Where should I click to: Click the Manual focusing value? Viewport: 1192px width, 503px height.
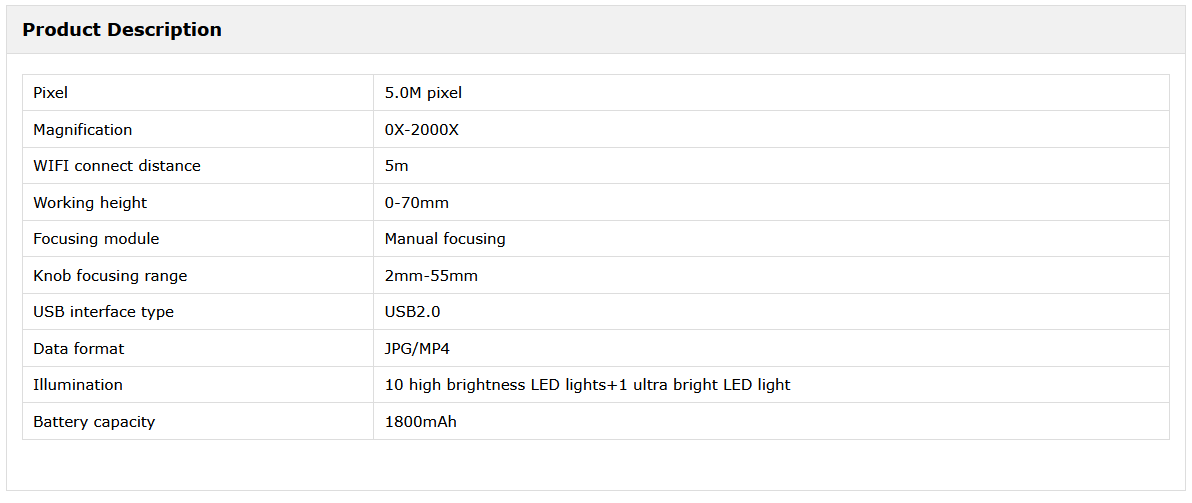point(445,239)
